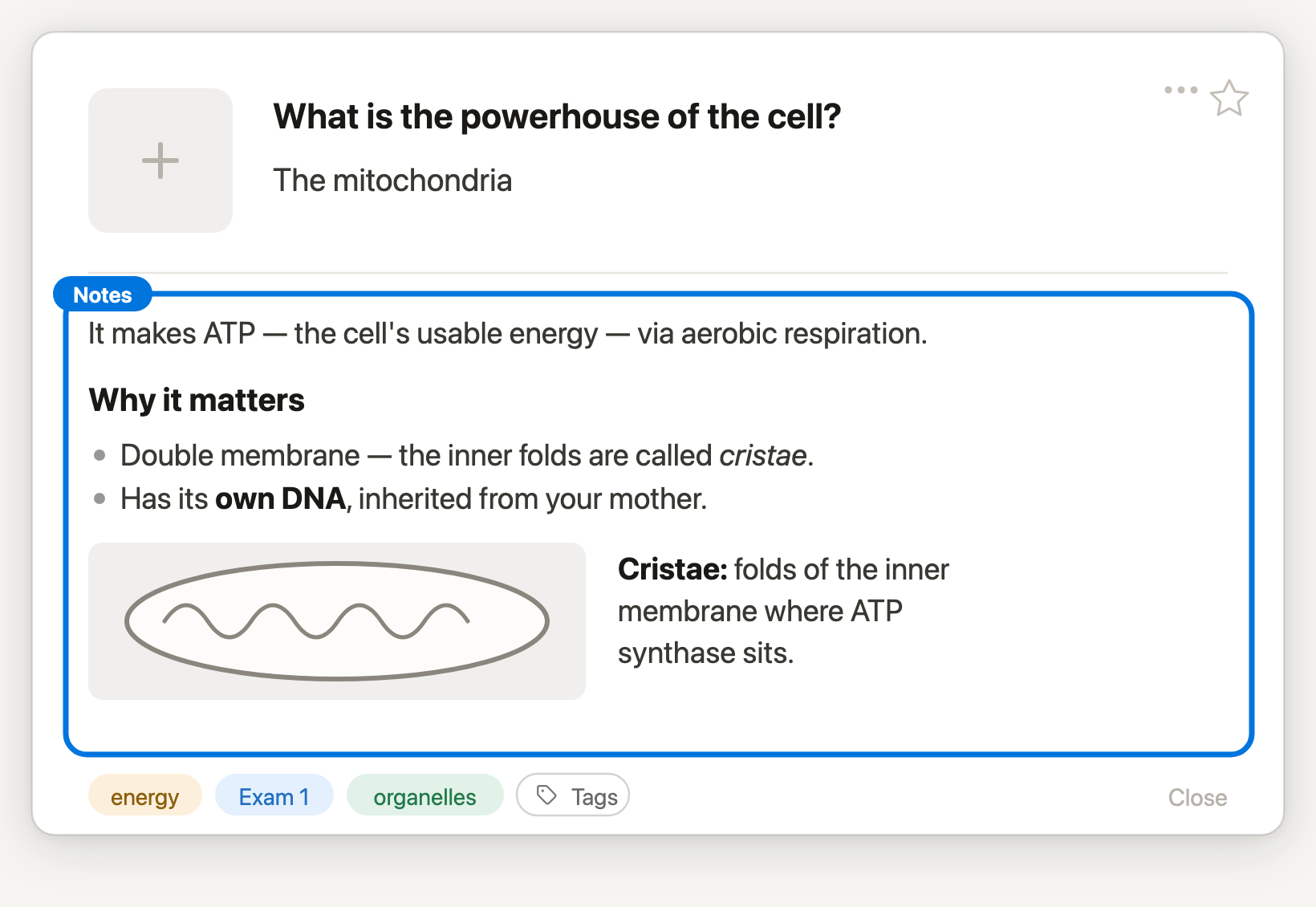Click the Notes label tab
The width and height of the screenshot is (1316, 907).
click(103, 295)
